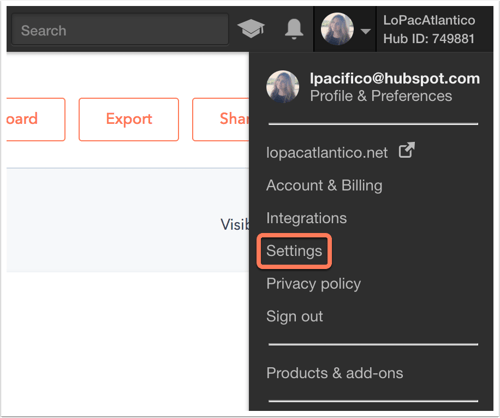The image size is (500, 418).
Task: Click the partially hidden Share button
Action: click(221, 119)
